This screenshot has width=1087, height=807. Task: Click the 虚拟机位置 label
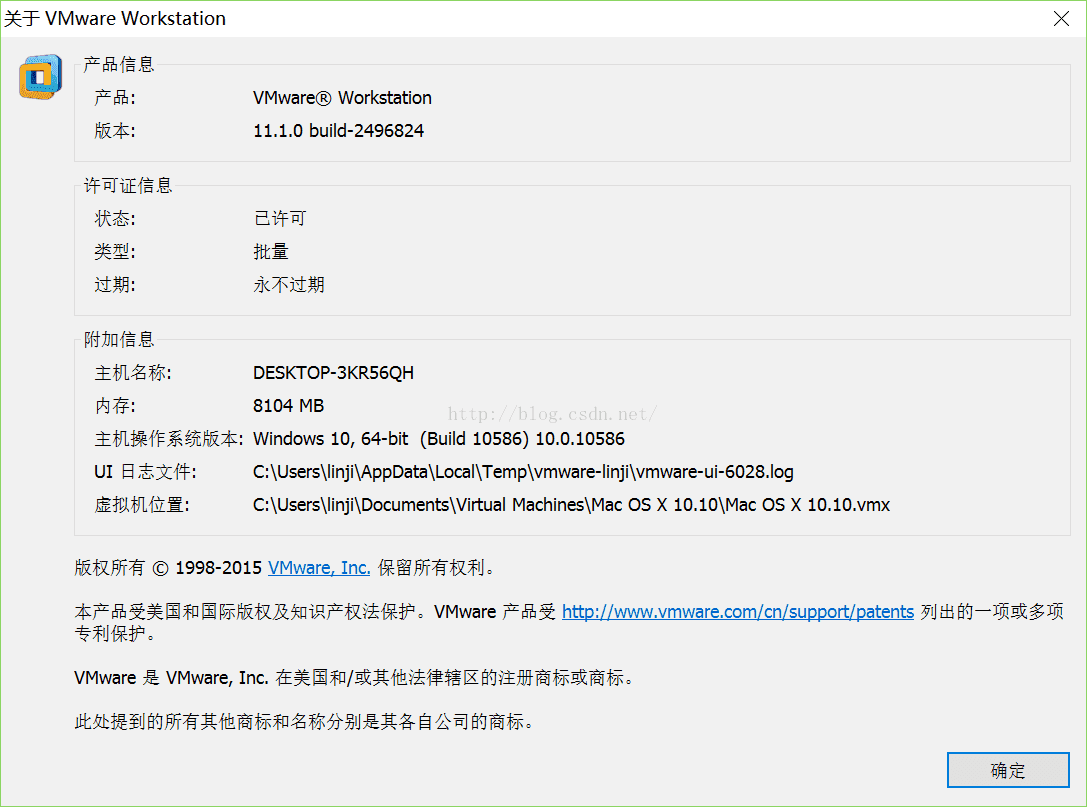142,505
